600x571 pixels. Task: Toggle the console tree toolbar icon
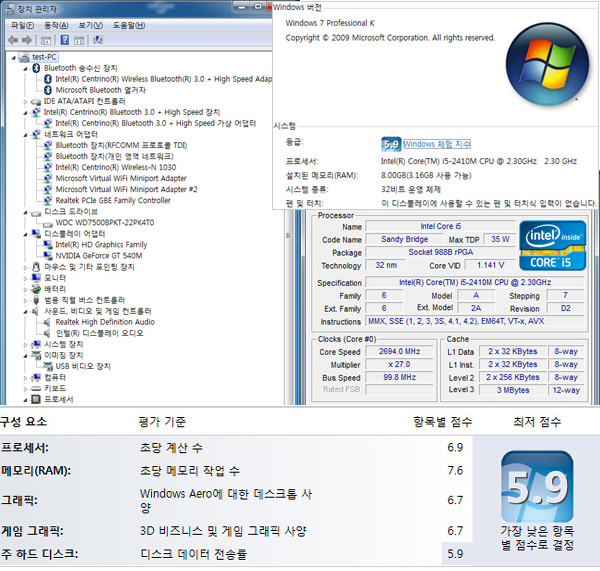click(x=46, y=40)
